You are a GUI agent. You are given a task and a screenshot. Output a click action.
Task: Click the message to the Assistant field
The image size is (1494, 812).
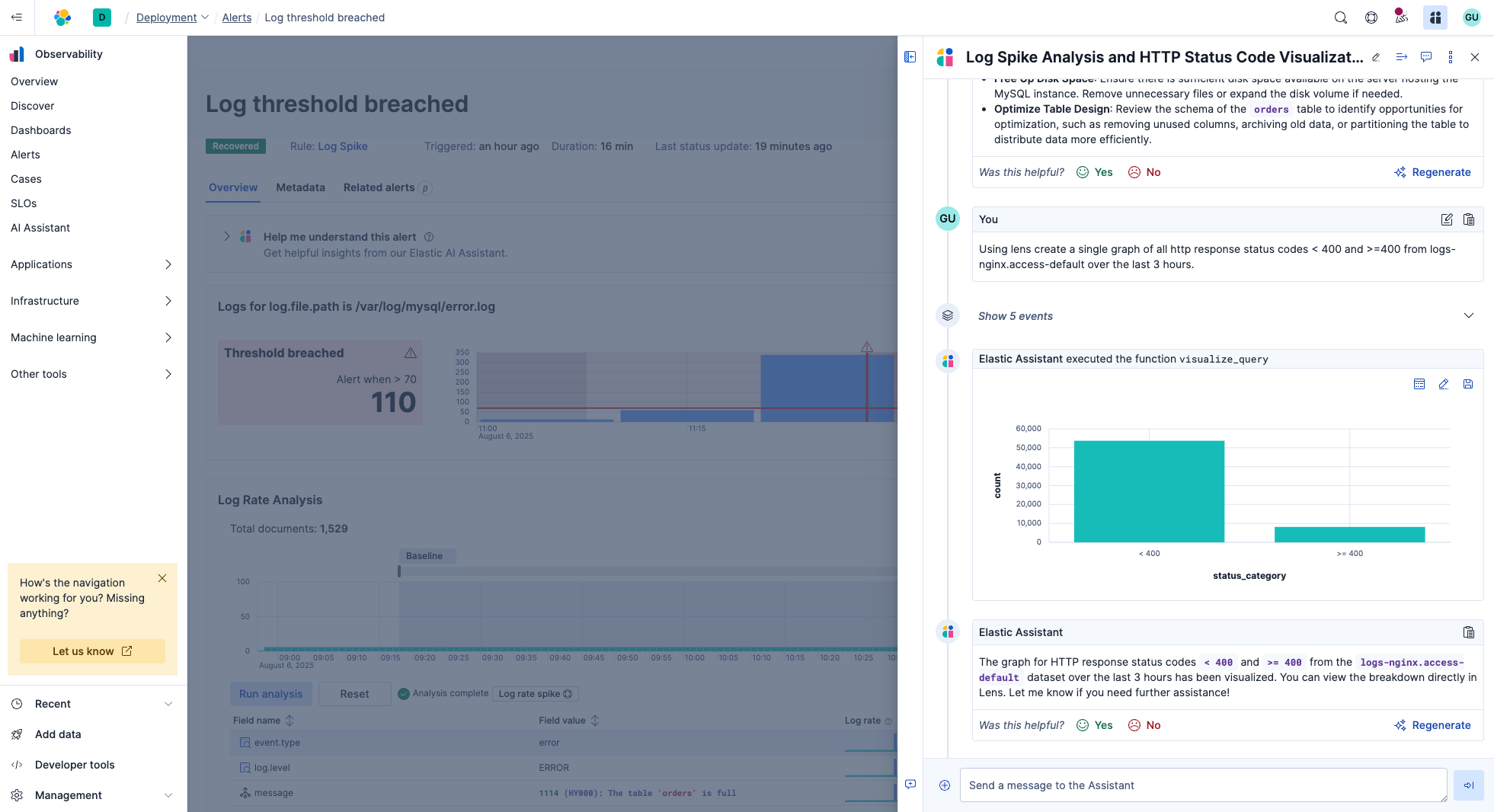pyautogui.click(x=1203, y=785)
